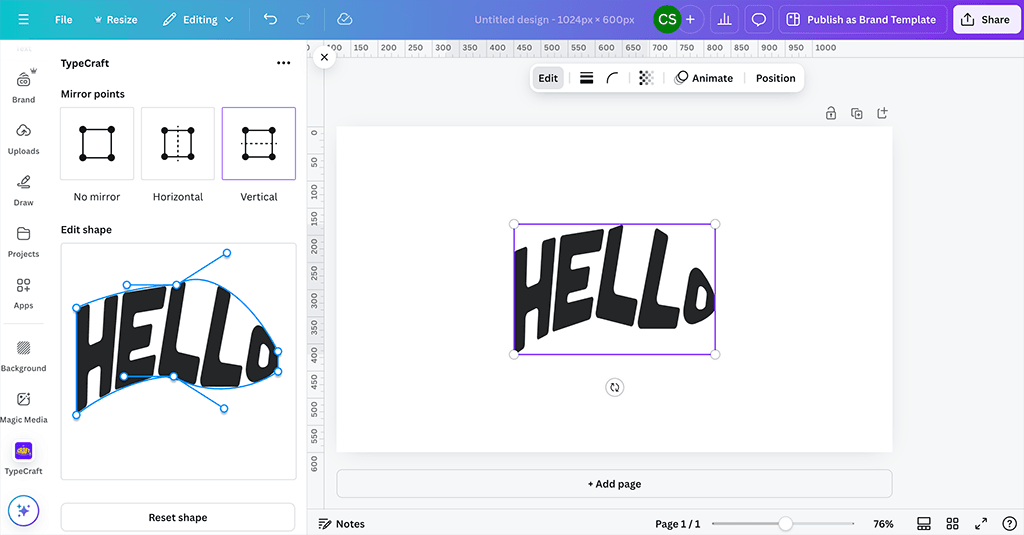Select the No mirror option
Image resolution: width=1024 pixels, height=535 pixels.
[x=97, y=144]
